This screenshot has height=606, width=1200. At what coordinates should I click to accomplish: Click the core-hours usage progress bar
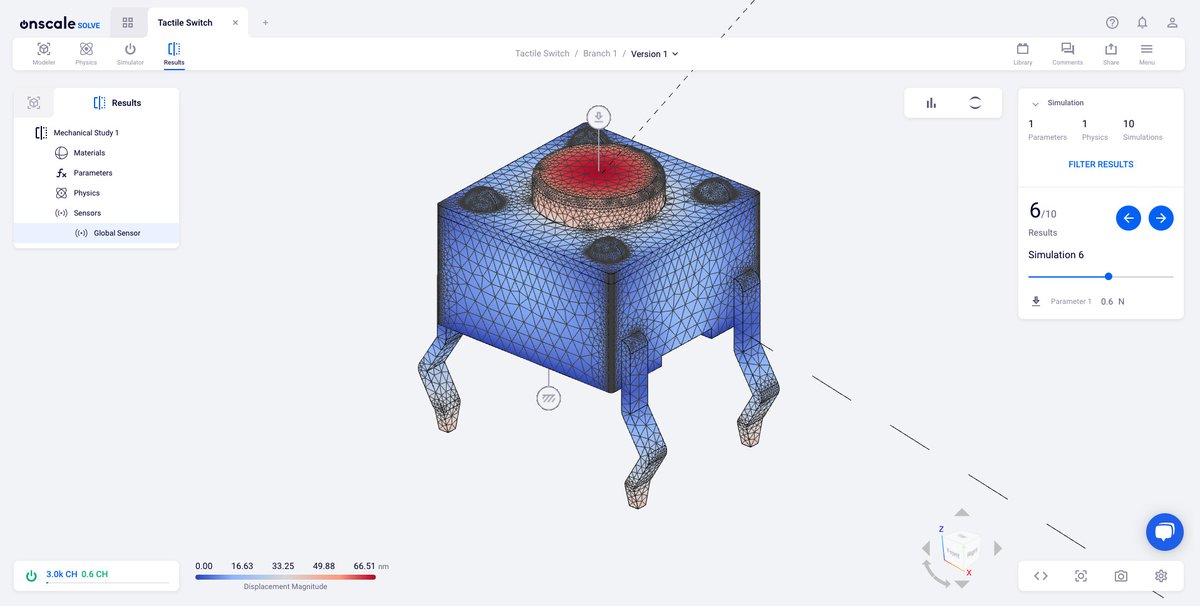click(x=107, y=582)
